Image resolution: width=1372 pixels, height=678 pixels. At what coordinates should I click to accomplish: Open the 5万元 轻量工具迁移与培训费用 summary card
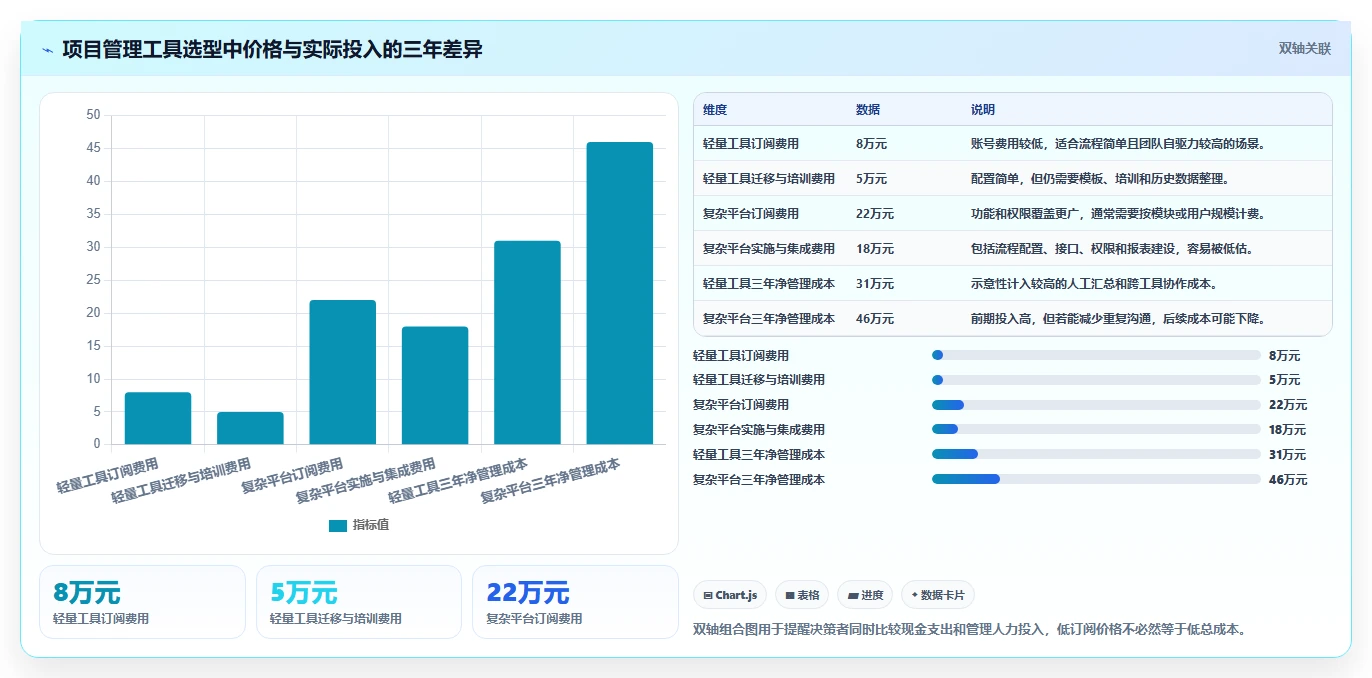[x=359, y=602]
